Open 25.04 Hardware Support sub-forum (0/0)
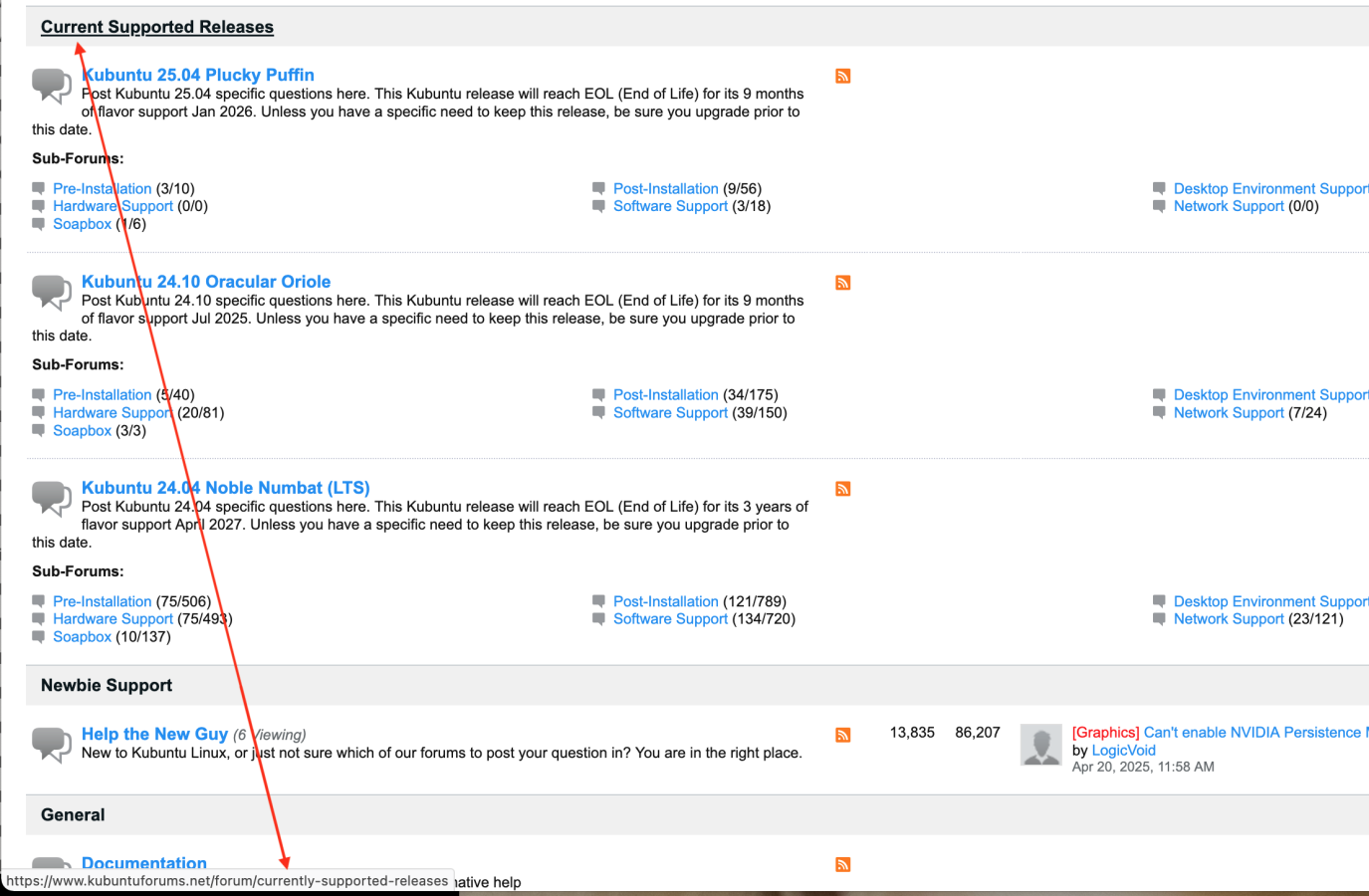Screen dimensions: 1369x896 tap(114, 206)
